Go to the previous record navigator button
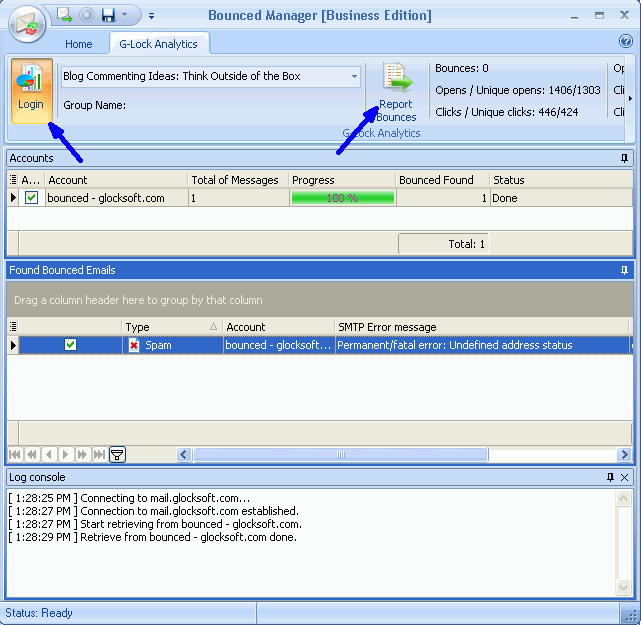 click(x=49, y=455)
